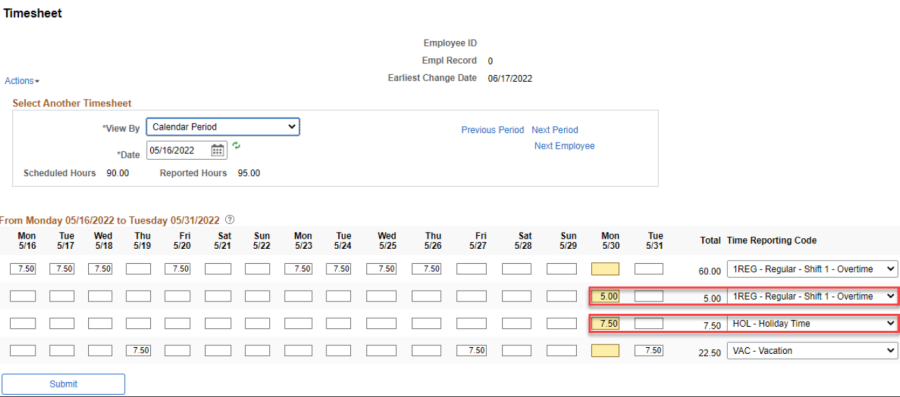Open the VAC - Vacation dropdown
The image size is (900, 397).
(812, 351)
